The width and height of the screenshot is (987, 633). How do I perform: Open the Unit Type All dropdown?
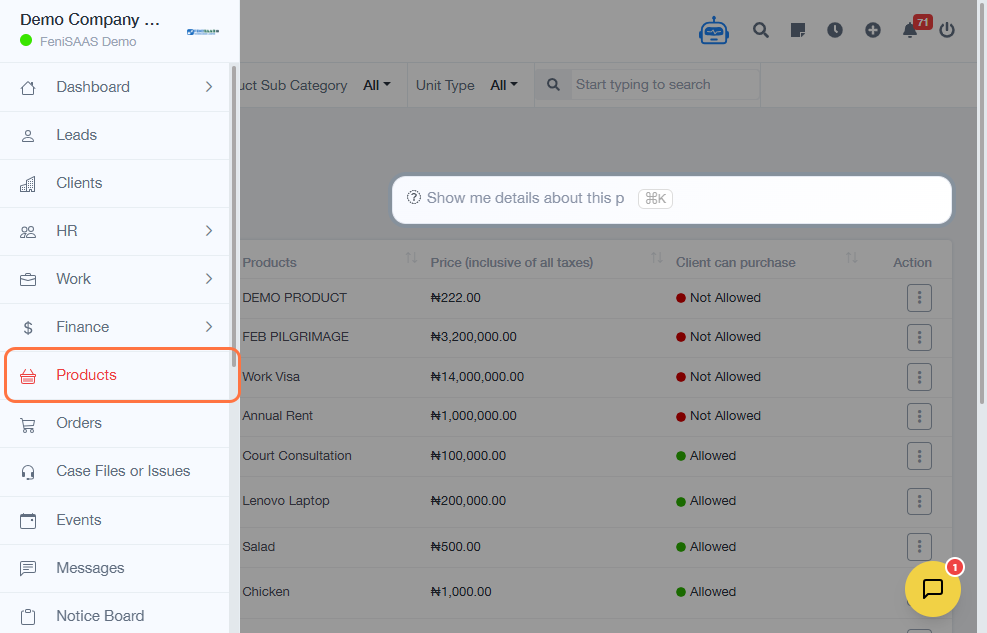(504, 86)
